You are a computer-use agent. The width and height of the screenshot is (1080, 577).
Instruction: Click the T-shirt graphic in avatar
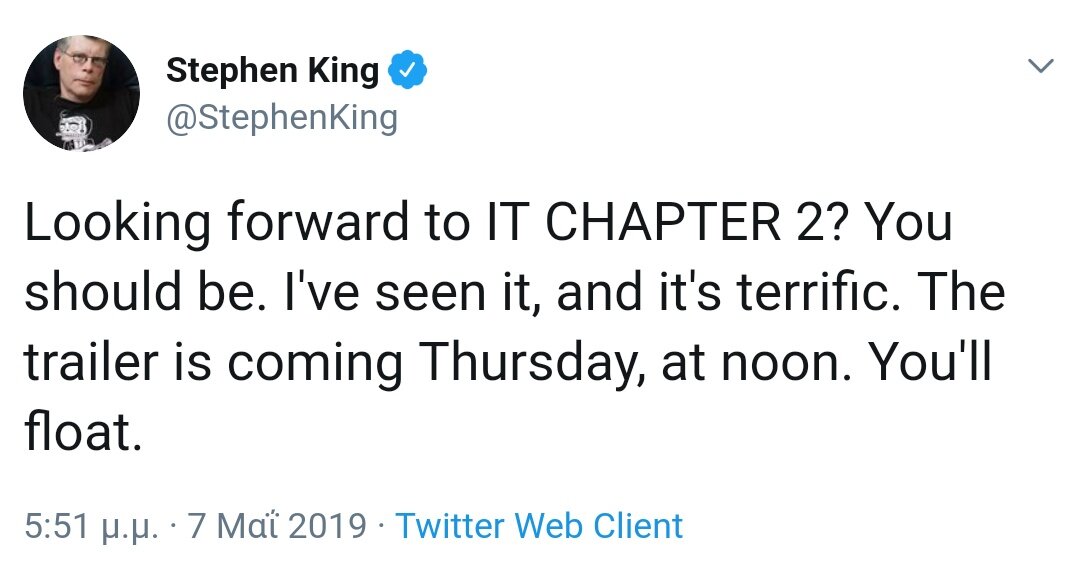click(72, 131)
